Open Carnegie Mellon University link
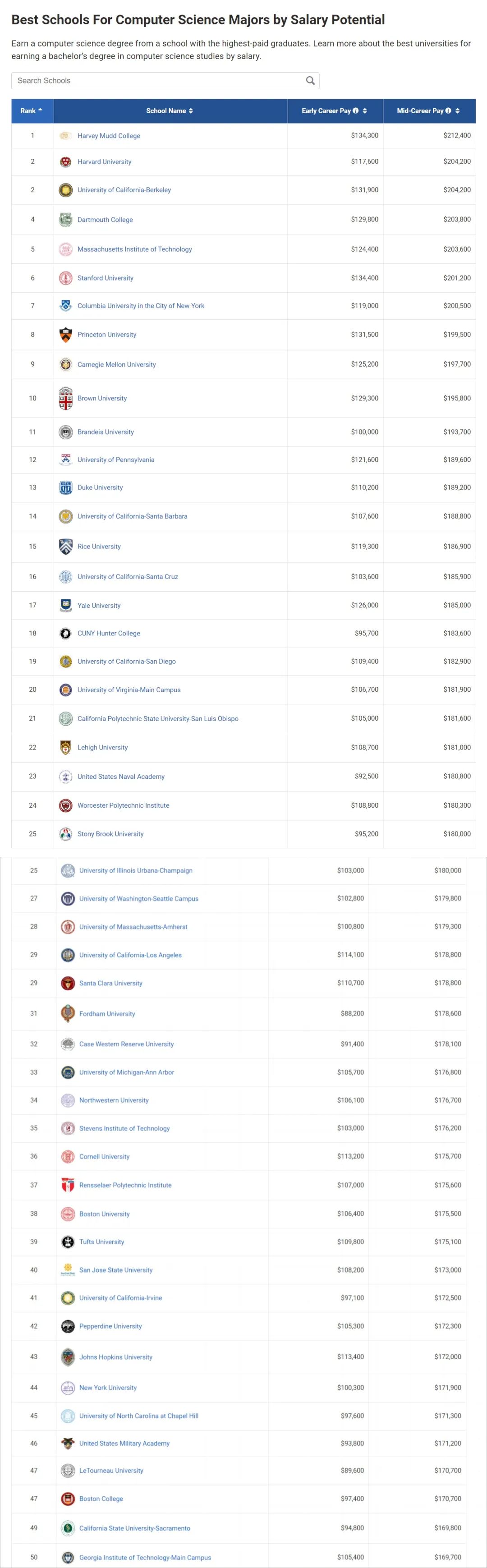 [117, 365]
